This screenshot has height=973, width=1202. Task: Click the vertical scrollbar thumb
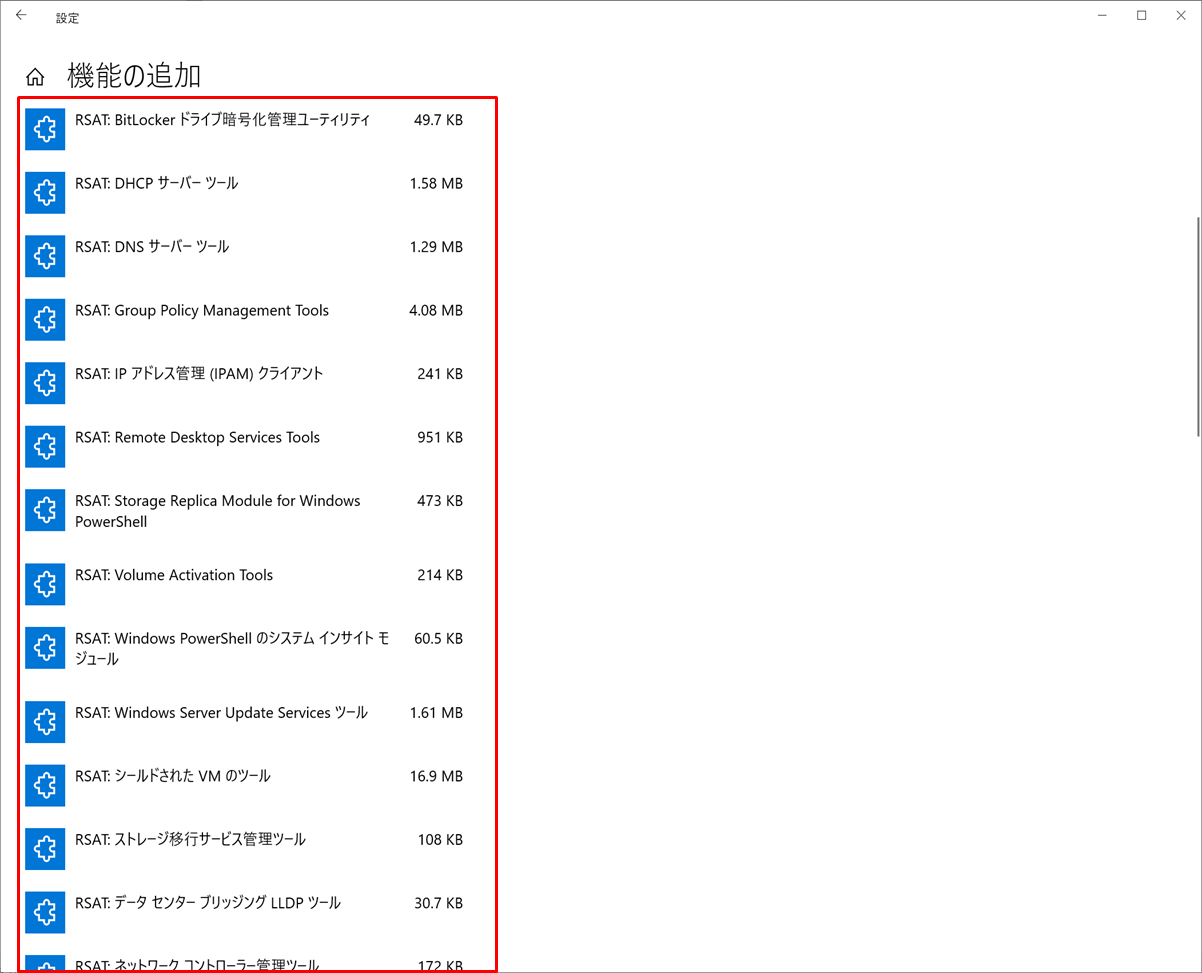1197,325
